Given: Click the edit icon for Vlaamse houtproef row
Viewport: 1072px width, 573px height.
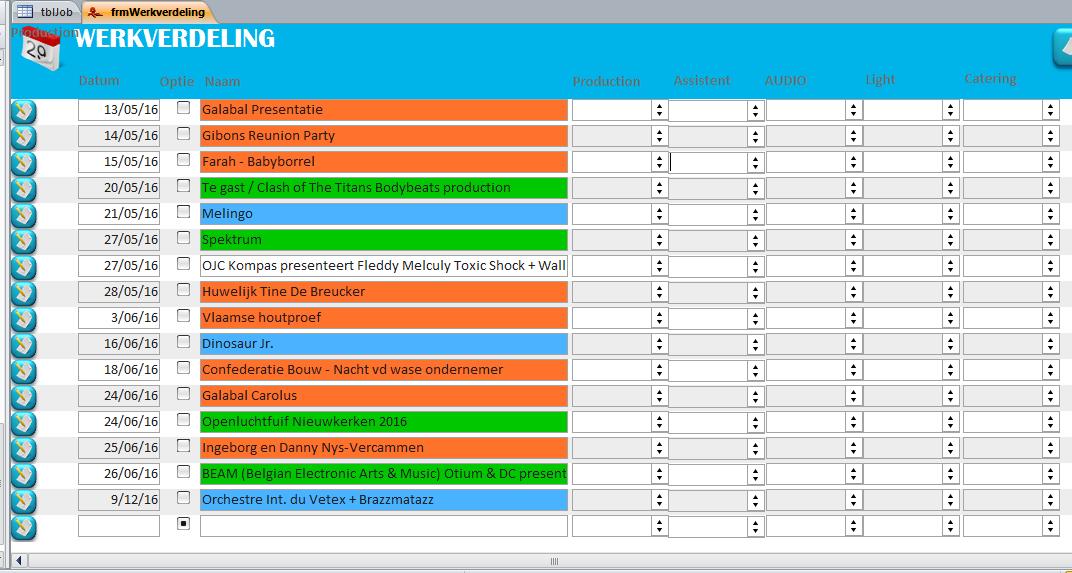Looking at the screenshot, I should (23, 319).
